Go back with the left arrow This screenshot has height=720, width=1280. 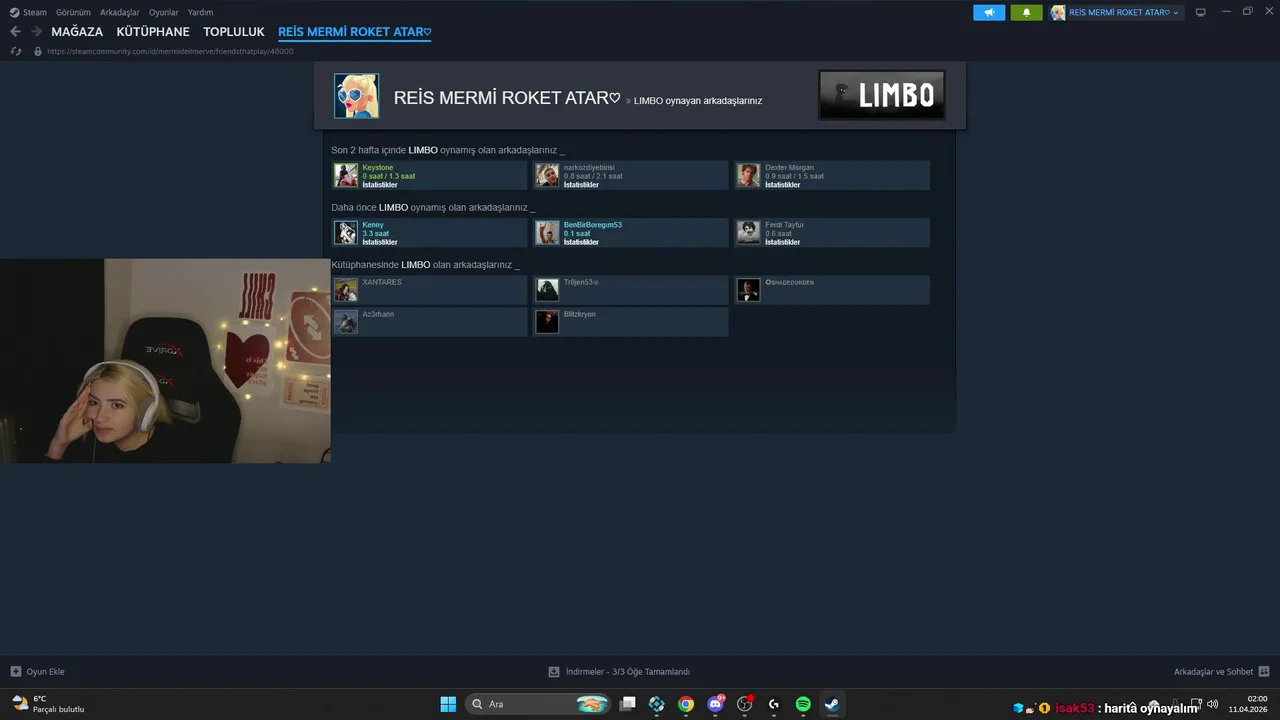point(15,32)
